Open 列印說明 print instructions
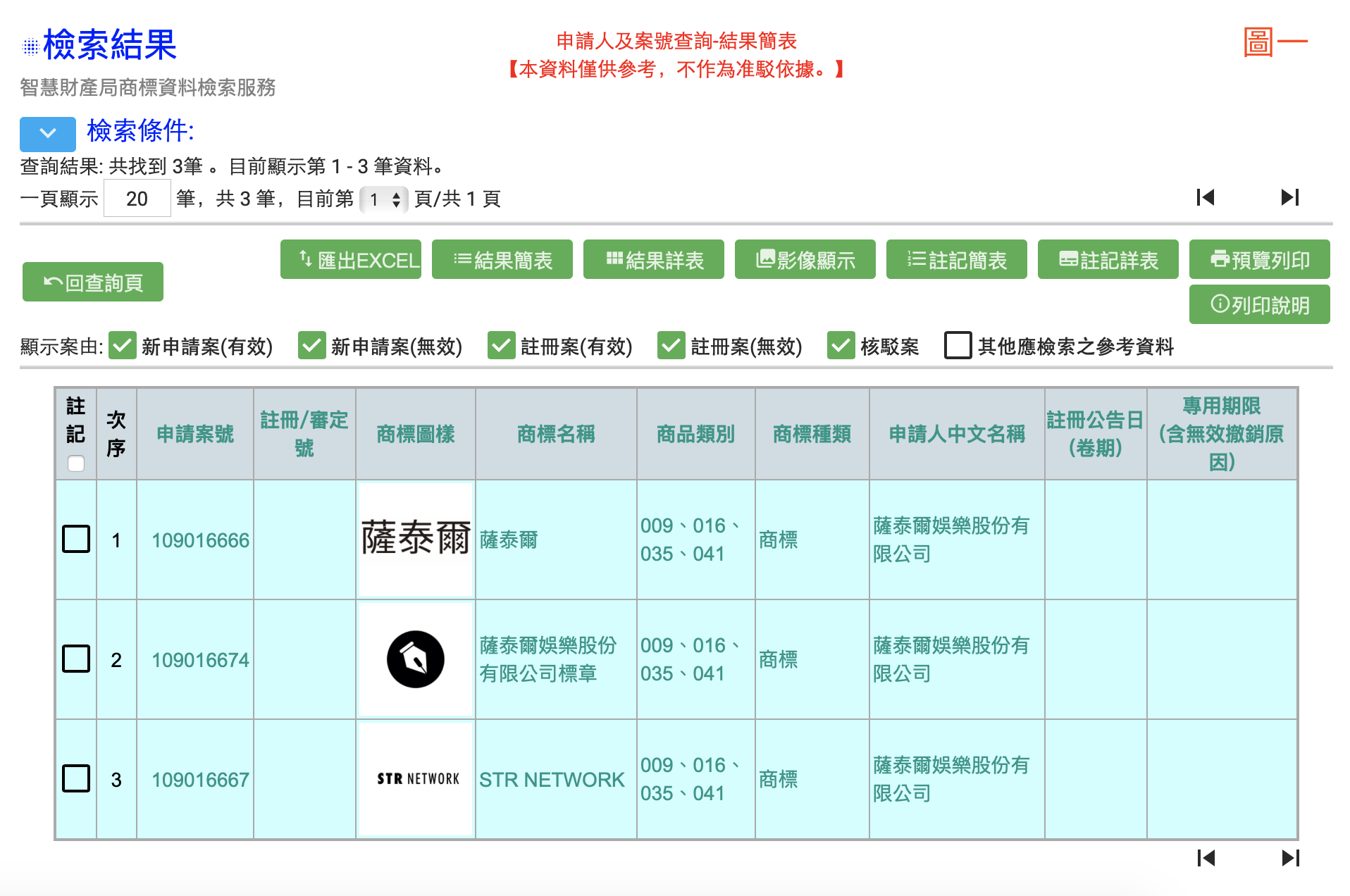The width and height of the screenshot is (1350, 896). click(x=1260, y=304)
